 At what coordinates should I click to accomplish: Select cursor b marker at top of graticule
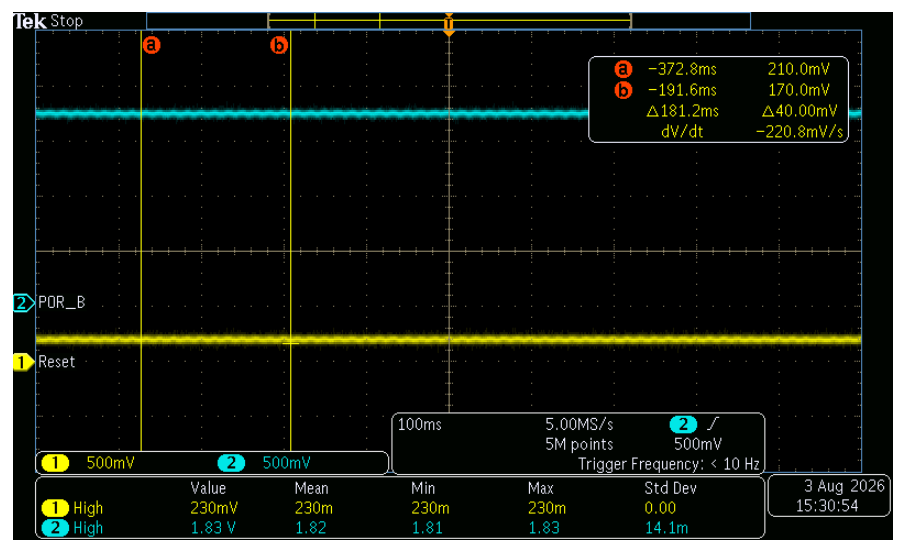point(279,45)
